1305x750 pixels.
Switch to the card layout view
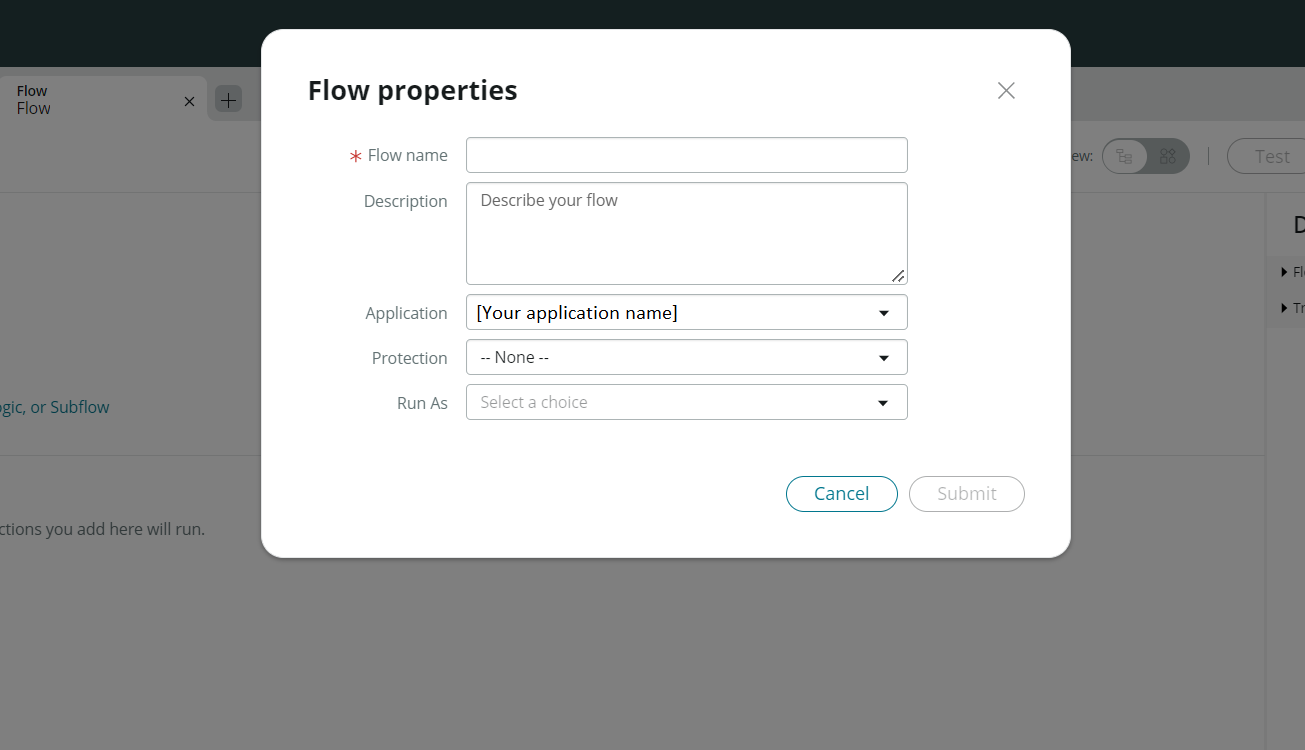click(1166, 156)
